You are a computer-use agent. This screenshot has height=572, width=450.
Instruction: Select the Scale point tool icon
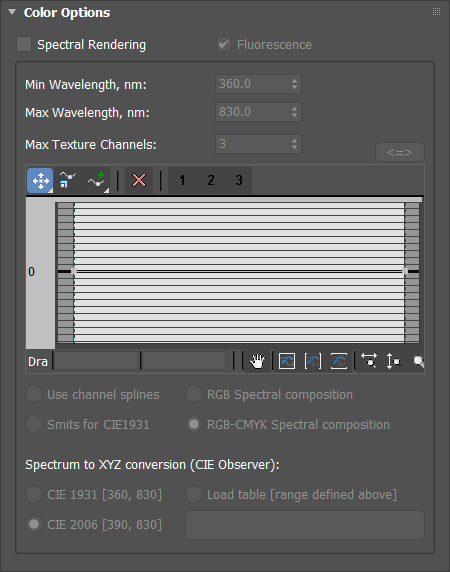click(67, 180)
